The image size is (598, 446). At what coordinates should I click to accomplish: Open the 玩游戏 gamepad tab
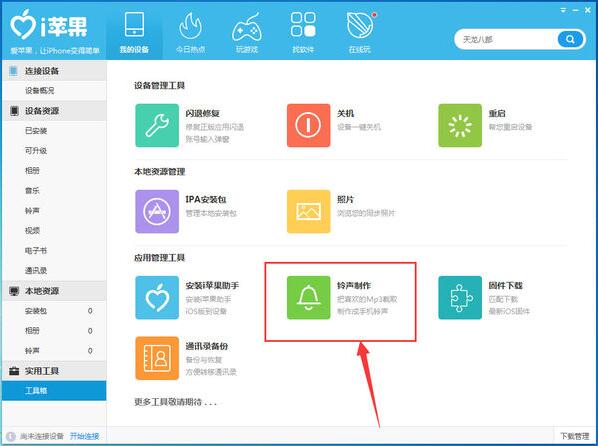tap(247, 32)
